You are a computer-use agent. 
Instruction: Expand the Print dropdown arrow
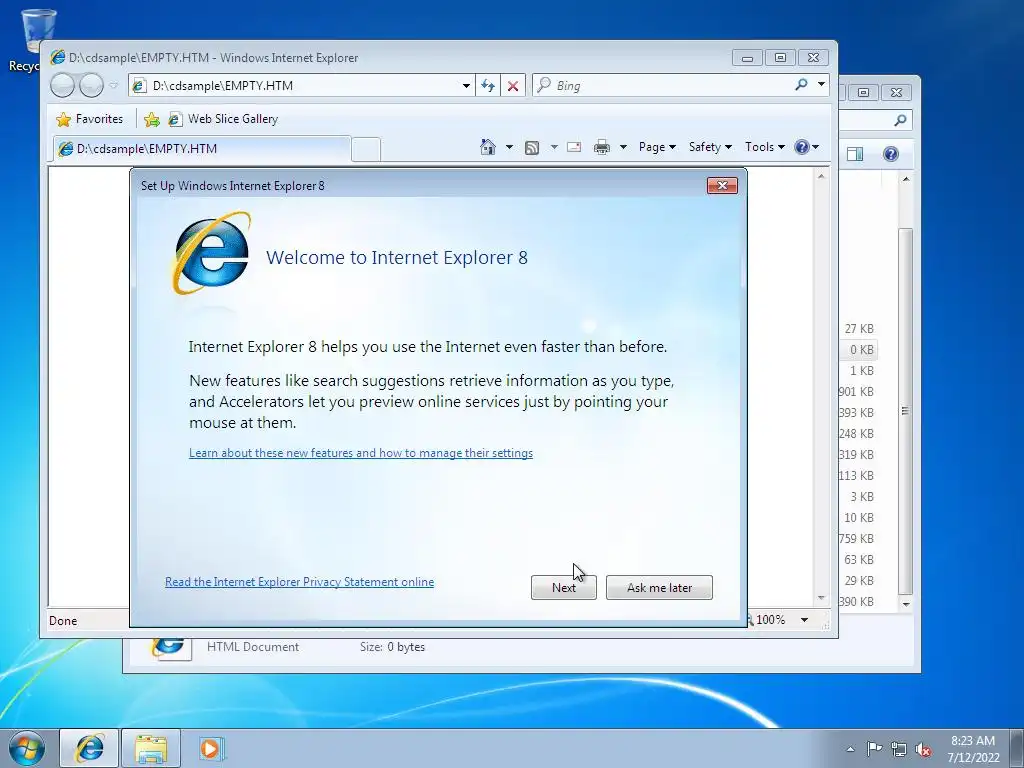pyautogui.click(x=623, y=147)
